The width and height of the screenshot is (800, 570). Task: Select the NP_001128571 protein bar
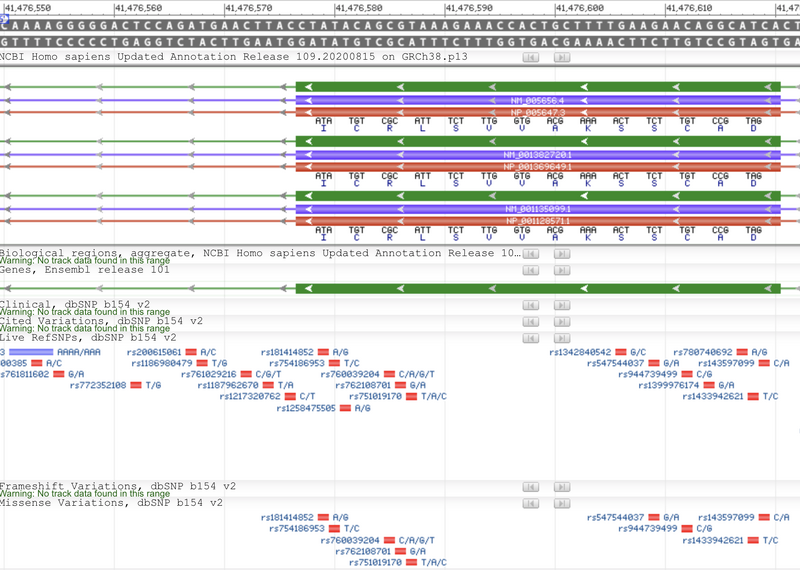coord(538,220)
